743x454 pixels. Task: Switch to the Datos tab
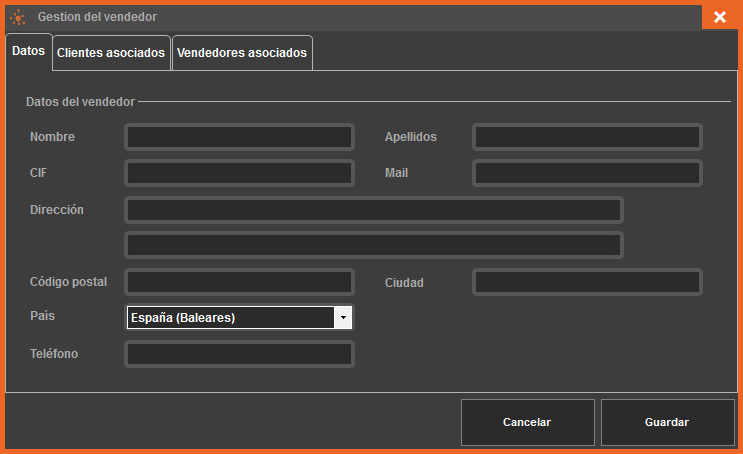28,52
